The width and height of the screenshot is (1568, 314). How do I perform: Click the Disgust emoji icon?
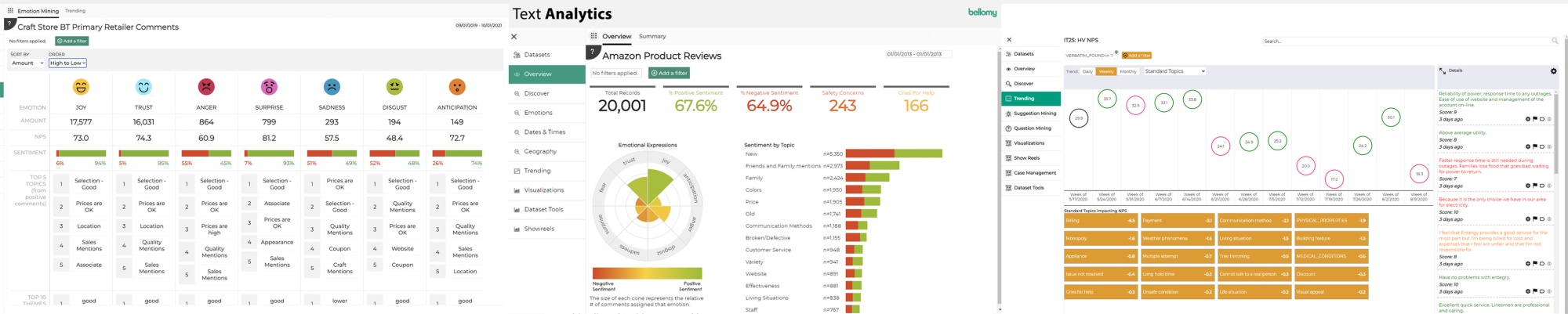pos(394,87)
